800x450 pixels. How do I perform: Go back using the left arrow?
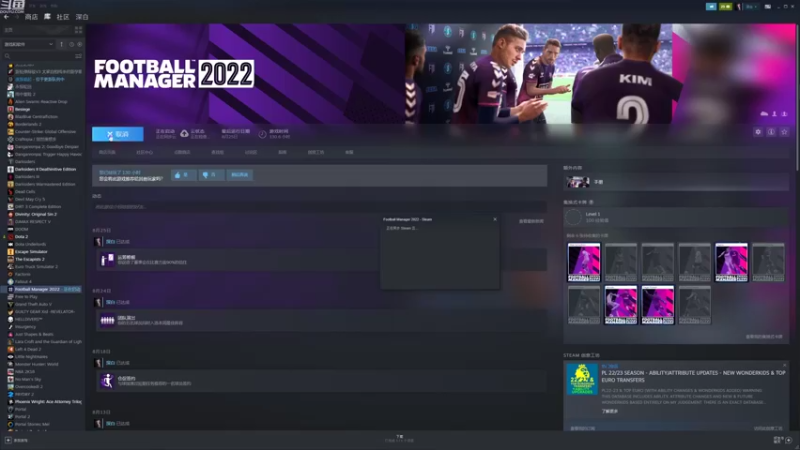coord(6,17)
